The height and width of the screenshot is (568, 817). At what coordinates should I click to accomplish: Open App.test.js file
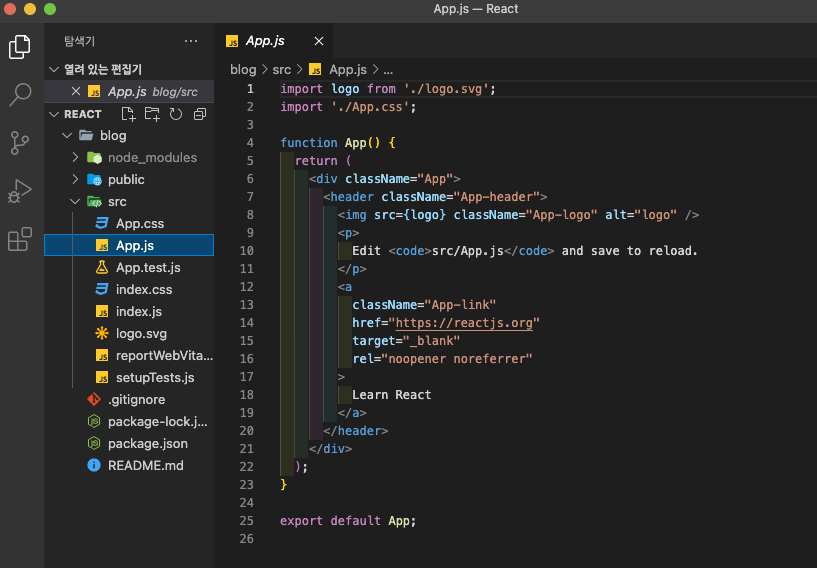pyautogui.click(x=129, y=267)
